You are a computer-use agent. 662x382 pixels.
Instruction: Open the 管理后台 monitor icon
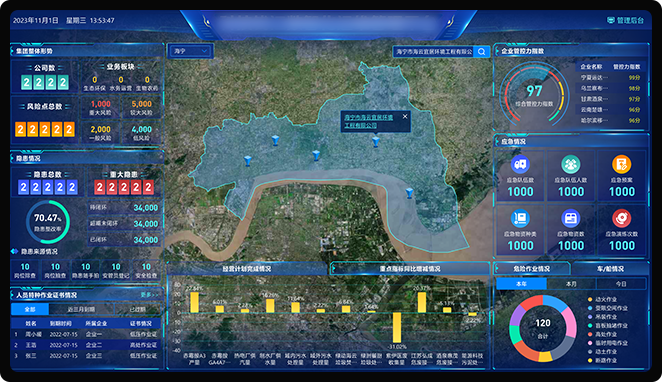coord(610,20)
